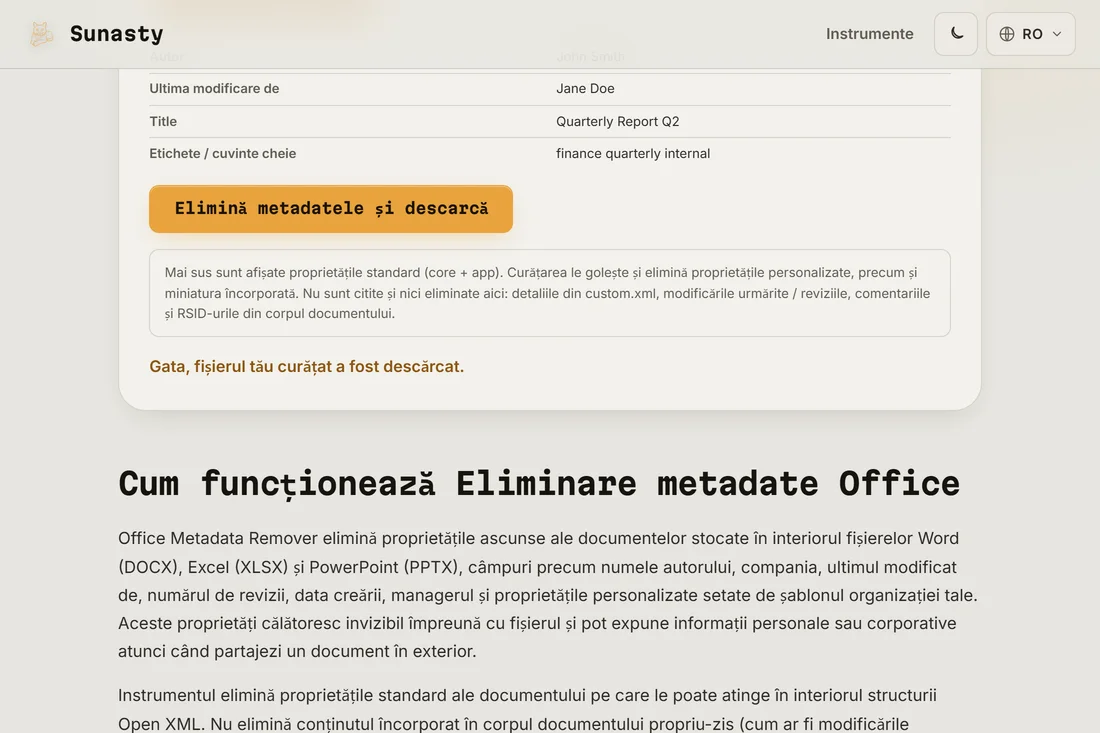Select 'Etichete / cuvinte cheie' label
This screenshot has height=733, width=1100.
pyautogui.click(x=222, y=154)
